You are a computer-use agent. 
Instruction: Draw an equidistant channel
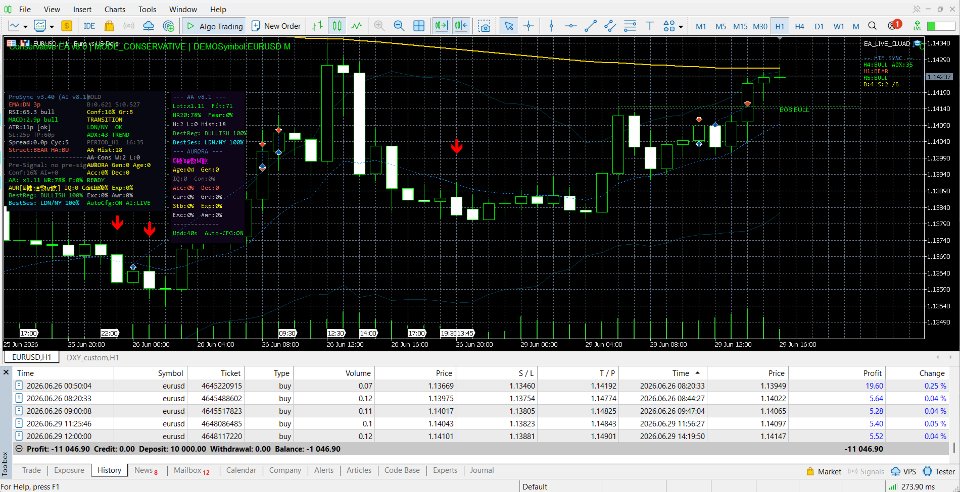[x=610, y=26]
